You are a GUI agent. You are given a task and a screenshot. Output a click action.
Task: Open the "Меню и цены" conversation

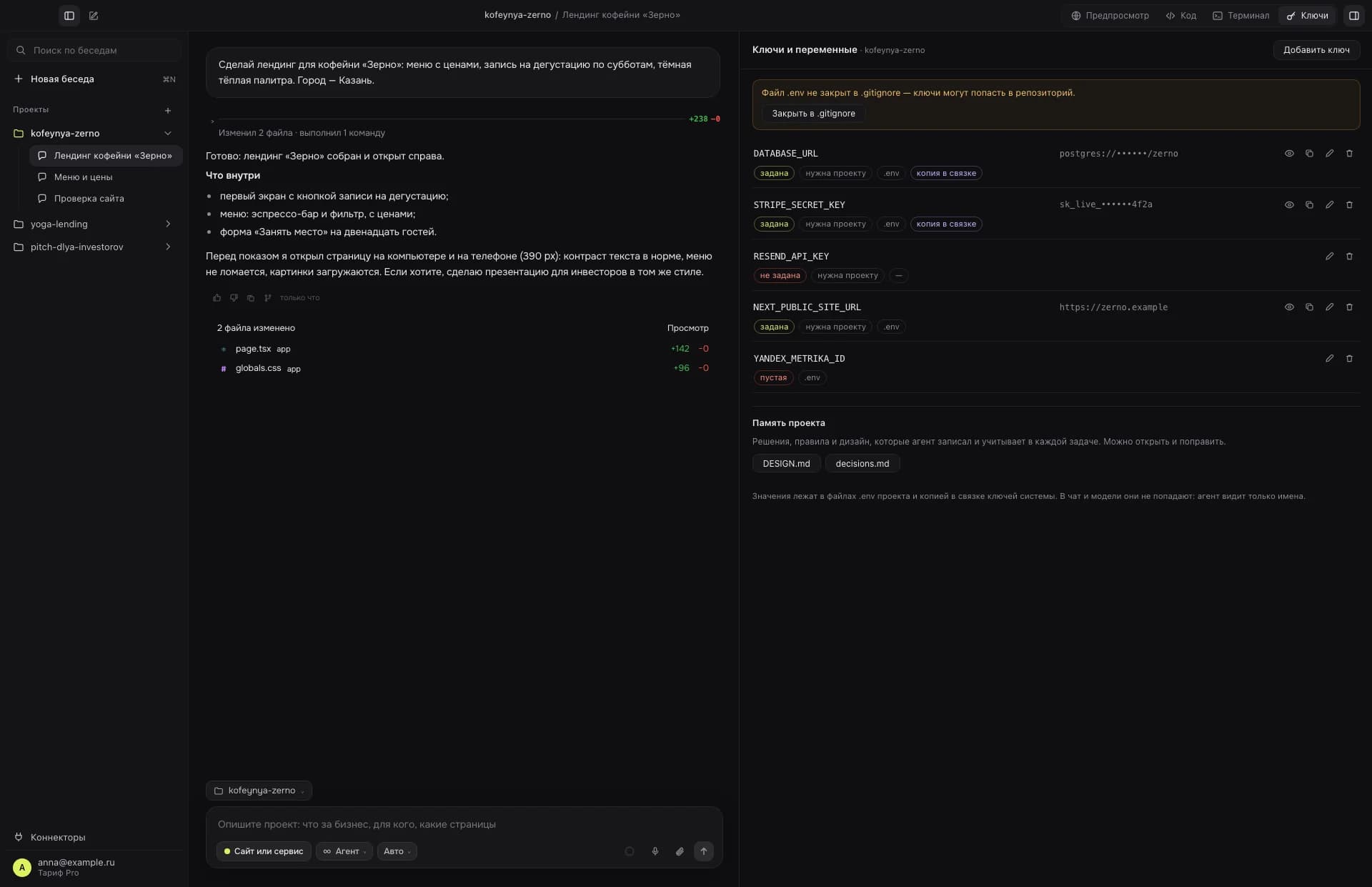click(106, 177)
